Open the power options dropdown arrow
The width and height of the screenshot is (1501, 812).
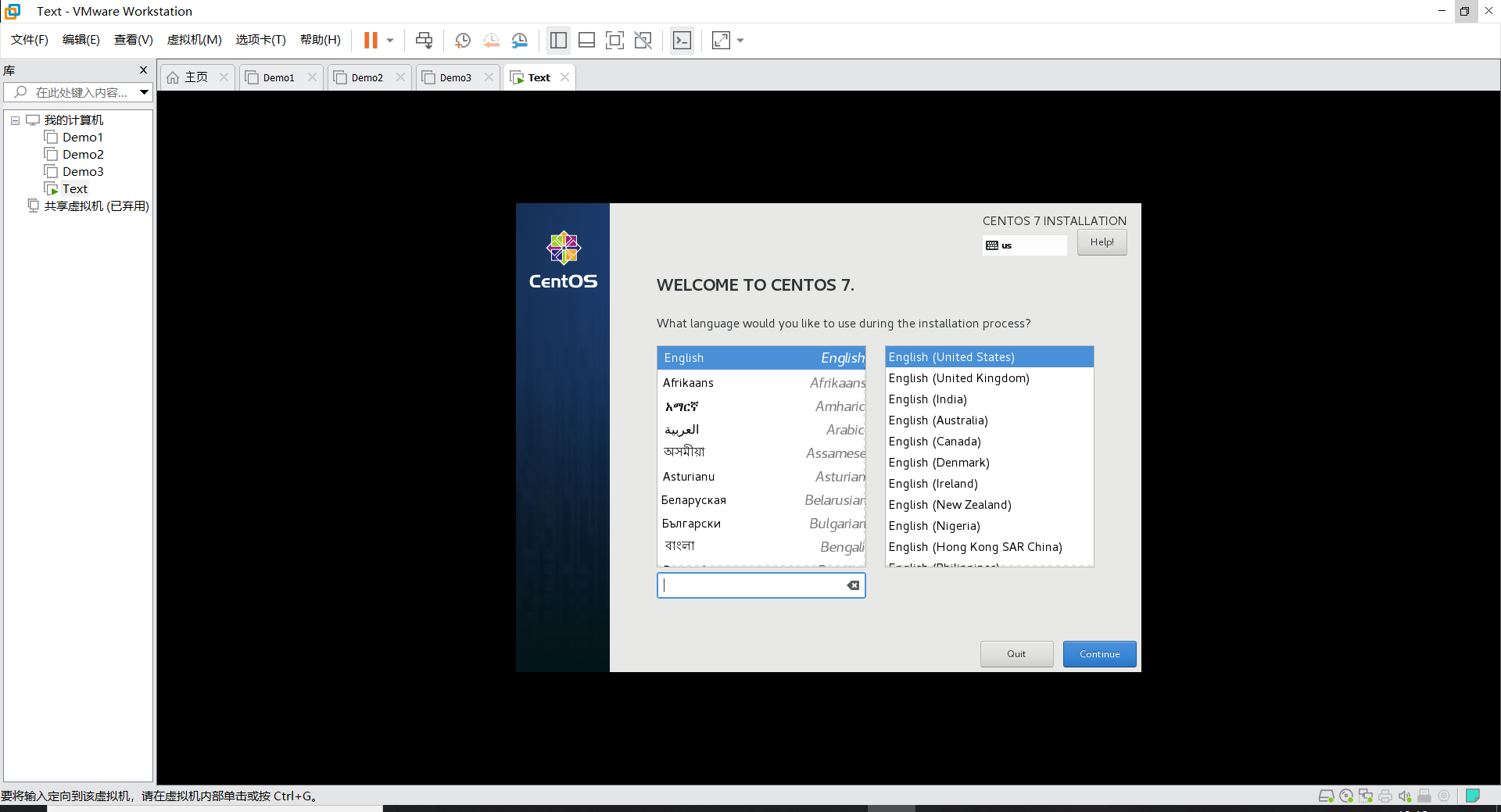[x=390, y=41]
